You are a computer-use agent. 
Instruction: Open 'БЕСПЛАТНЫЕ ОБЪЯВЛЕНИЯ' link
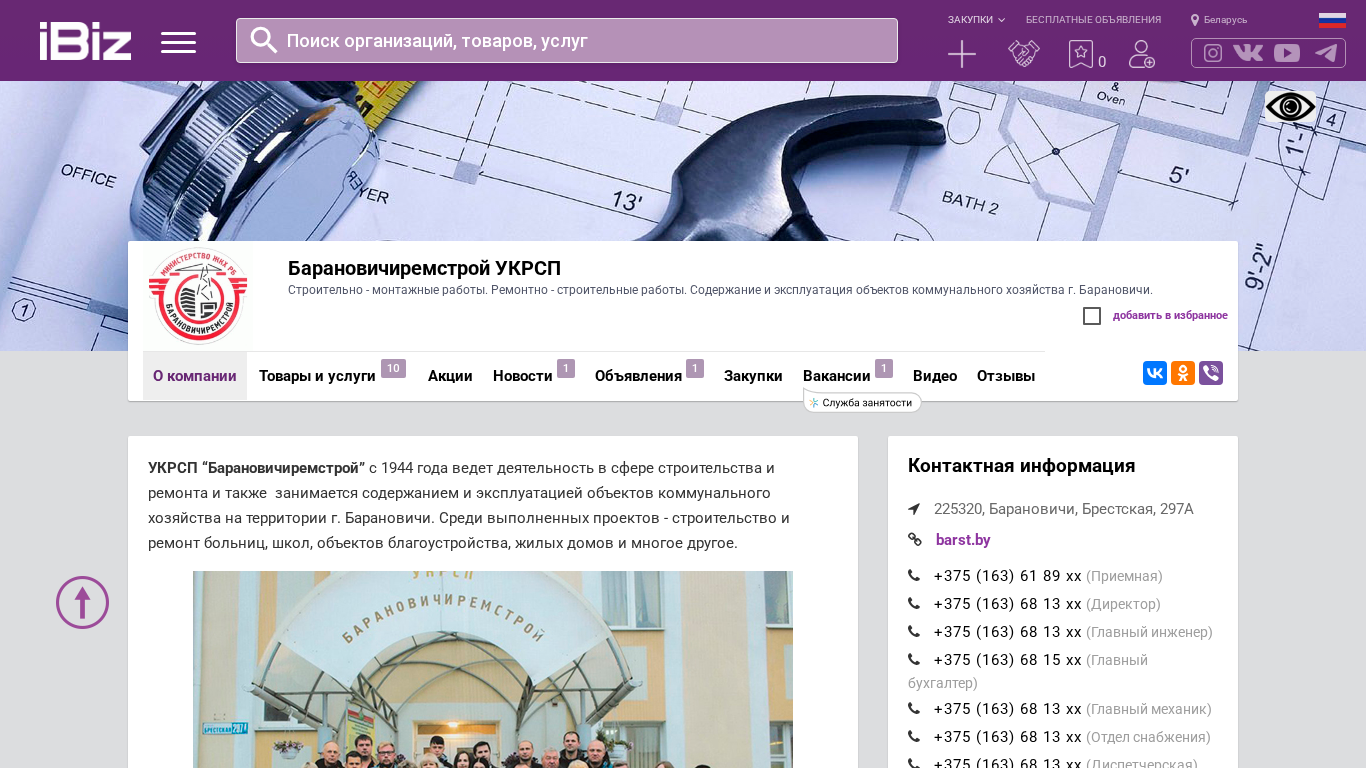point(1093,20)
